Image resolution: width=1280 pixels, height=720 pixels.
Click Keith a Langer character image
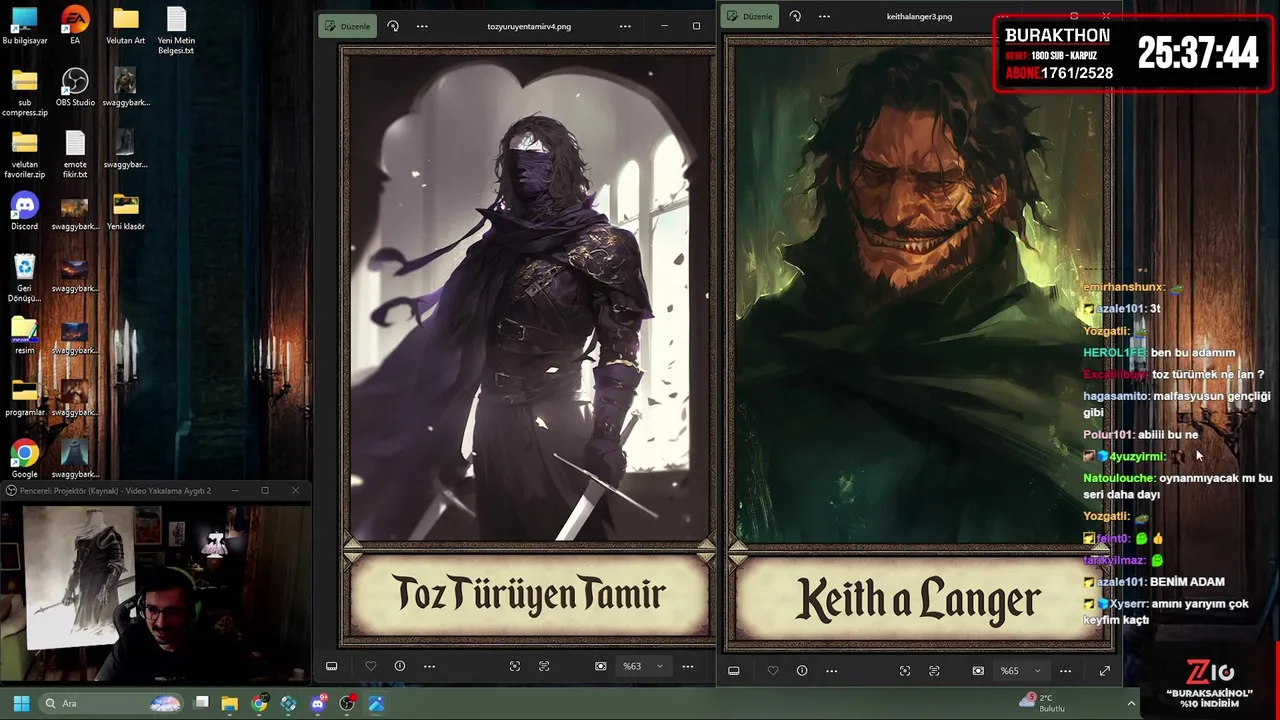click(919, 293)
